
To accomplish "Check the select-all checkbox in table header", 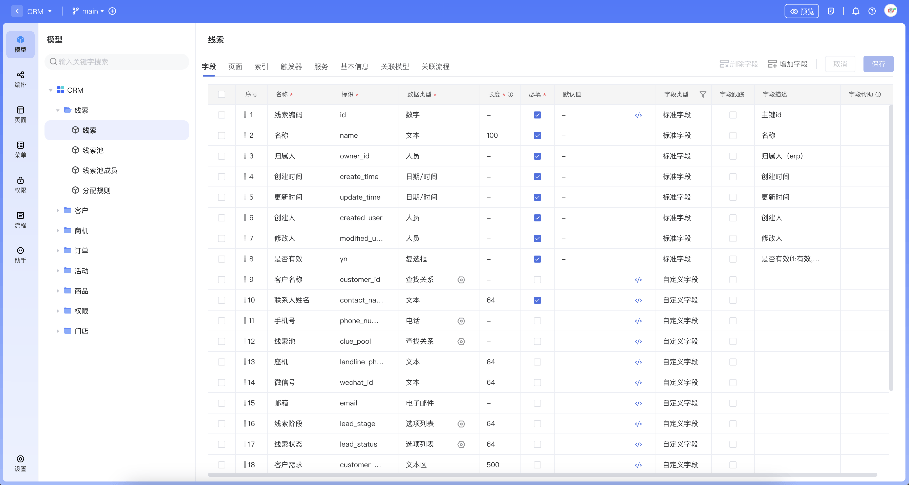I will [222, 94].
